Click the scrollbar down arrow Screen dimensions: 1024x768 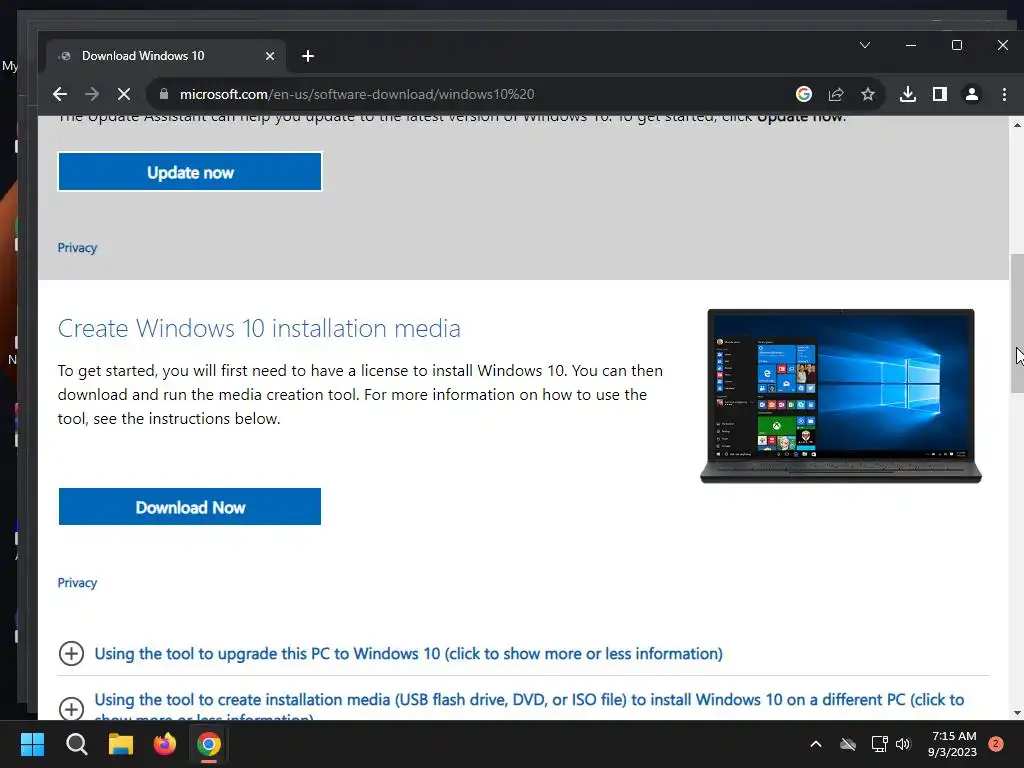point(1017,713)
